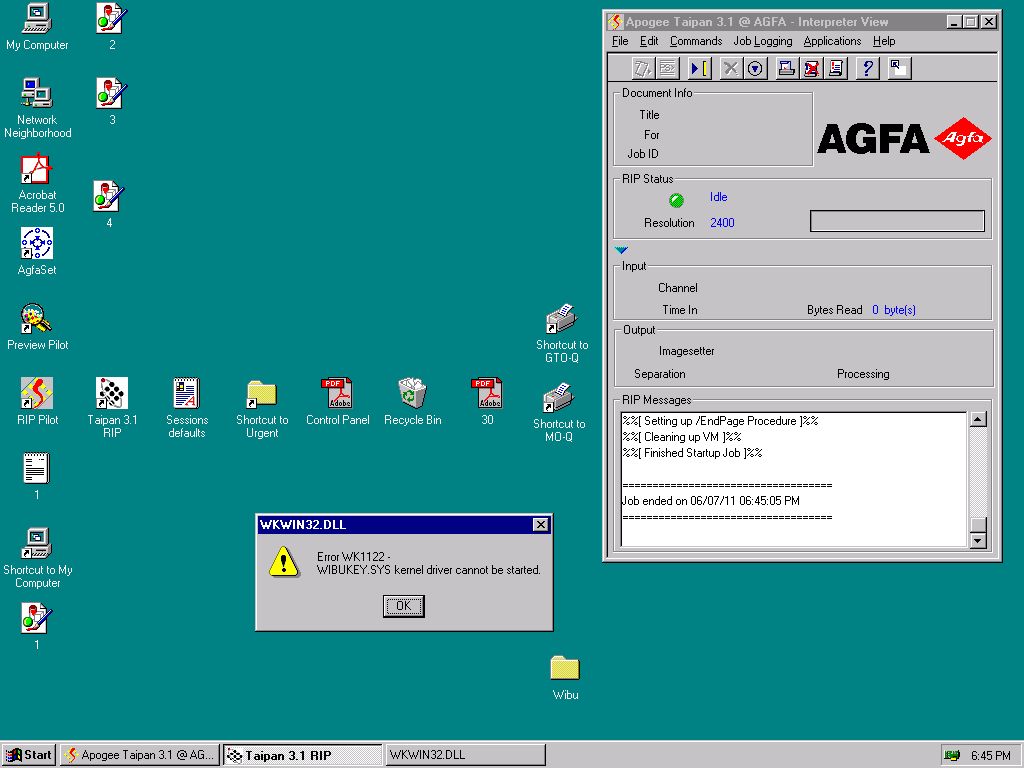The width and height of the screenshot is (1024, 768).
Task: Select the RIP Pilot desktop icon
Action: point(37,402)
